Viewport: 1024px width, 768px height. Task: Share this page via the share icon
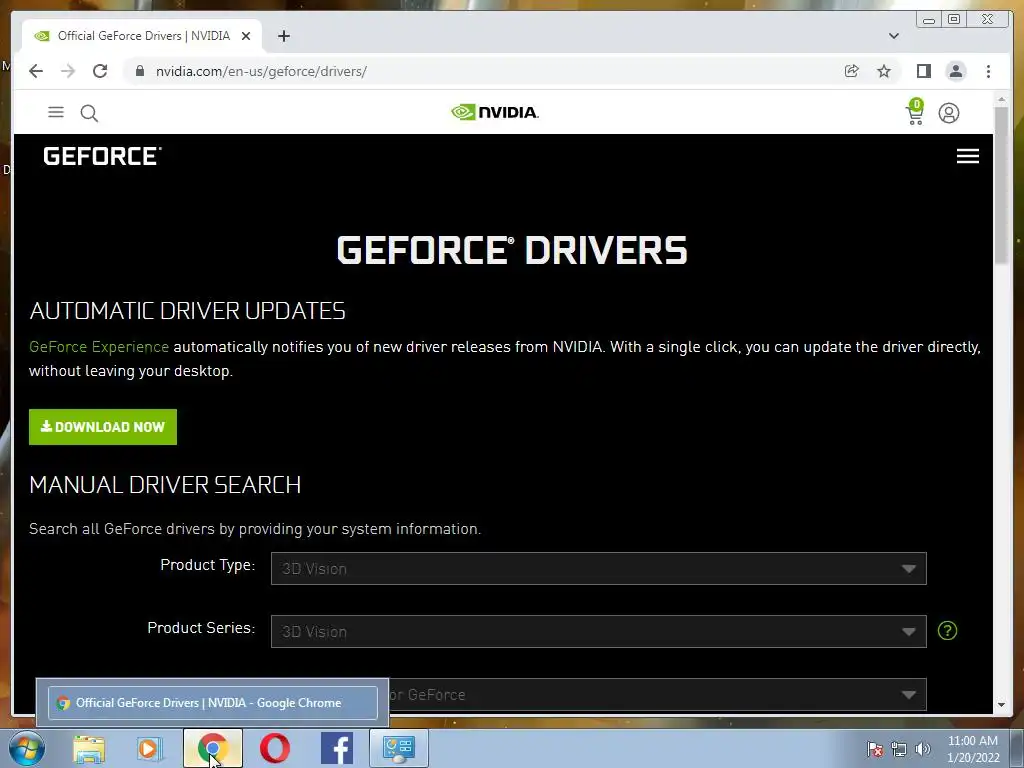click(x=852, y=71)
